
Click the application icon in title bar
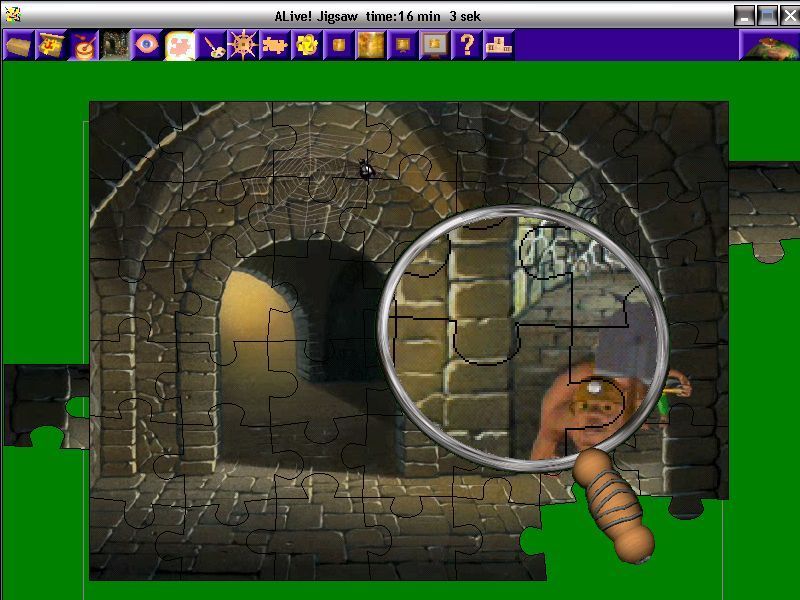12,15
